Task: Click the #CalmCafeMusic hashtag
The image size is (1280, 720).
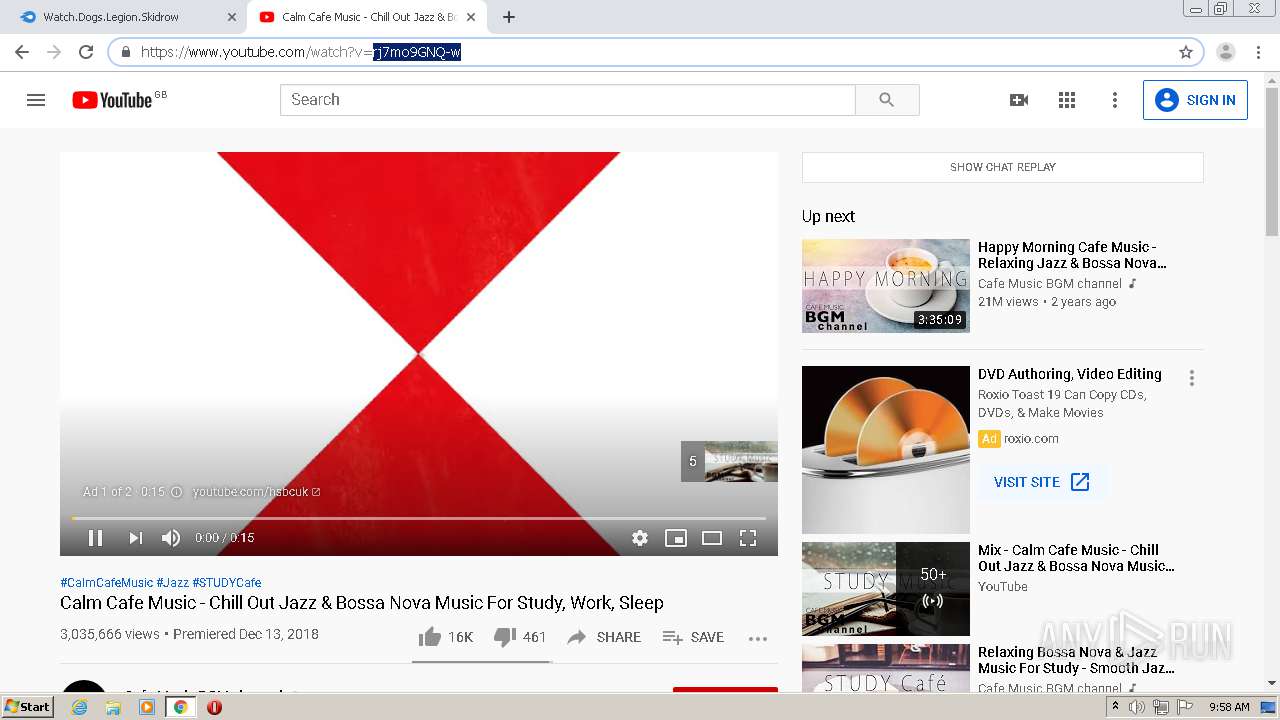Action: [106, 583]
